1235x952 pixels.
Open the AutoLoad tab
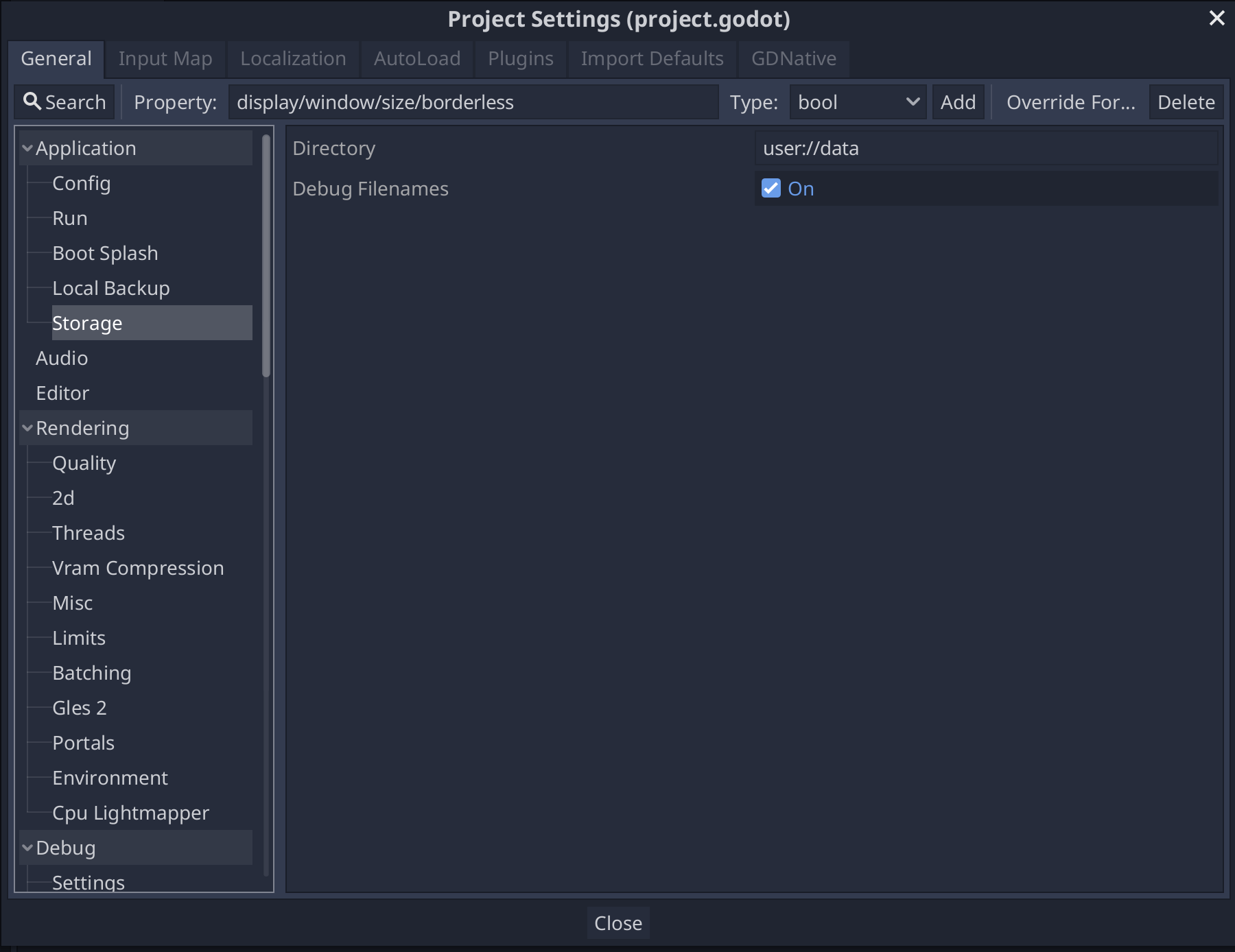coord(417,59)
